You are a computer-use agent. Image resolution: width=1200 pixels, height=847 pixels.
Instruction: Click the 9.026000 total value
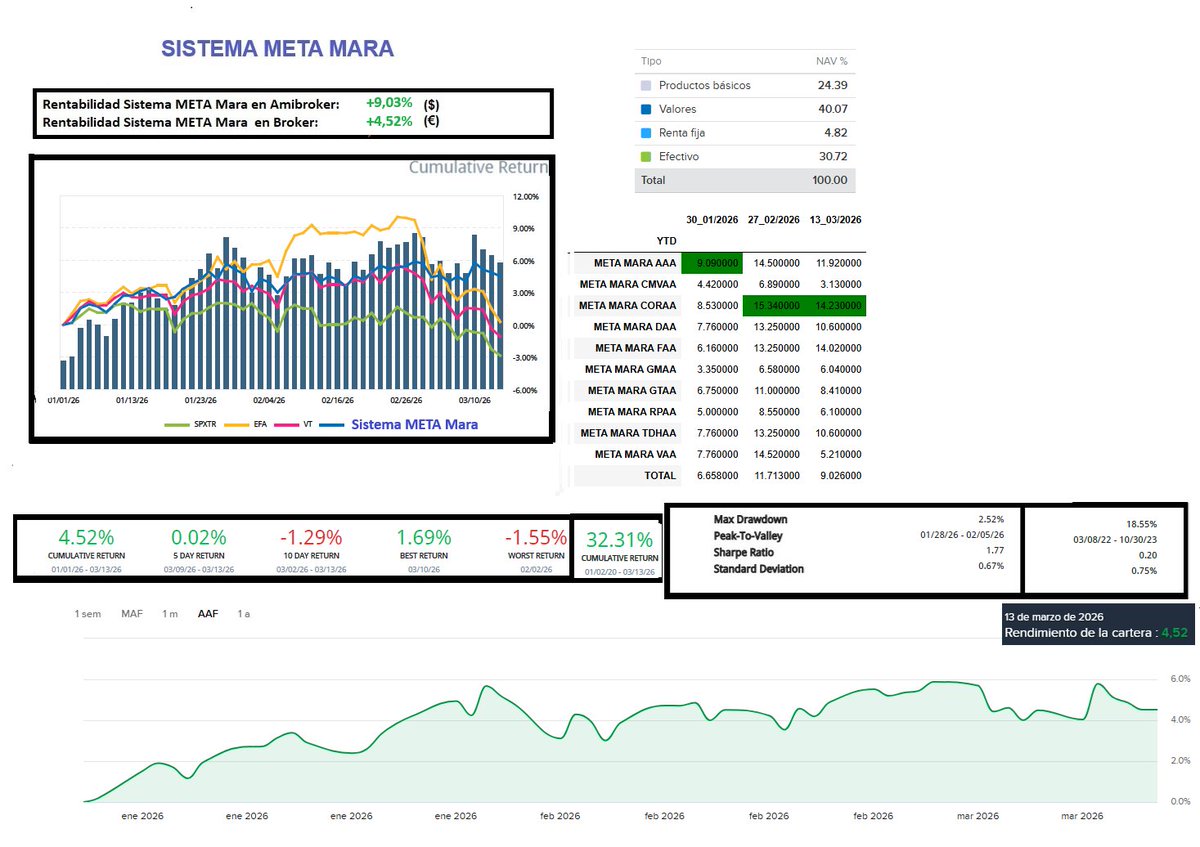coord(838,476)
